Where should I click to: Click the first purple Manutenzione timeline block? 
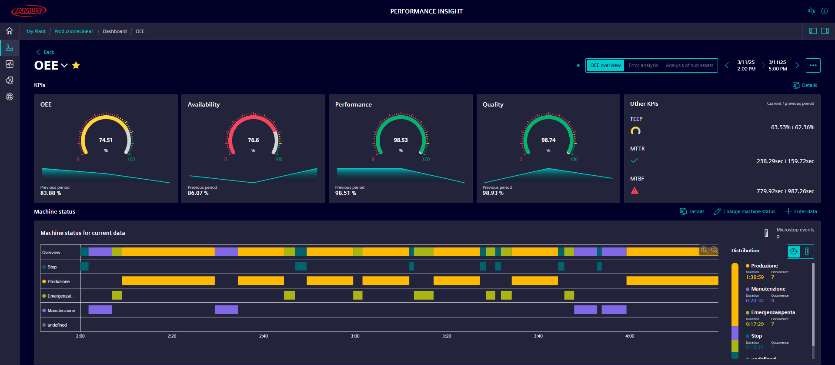[100, 310]
